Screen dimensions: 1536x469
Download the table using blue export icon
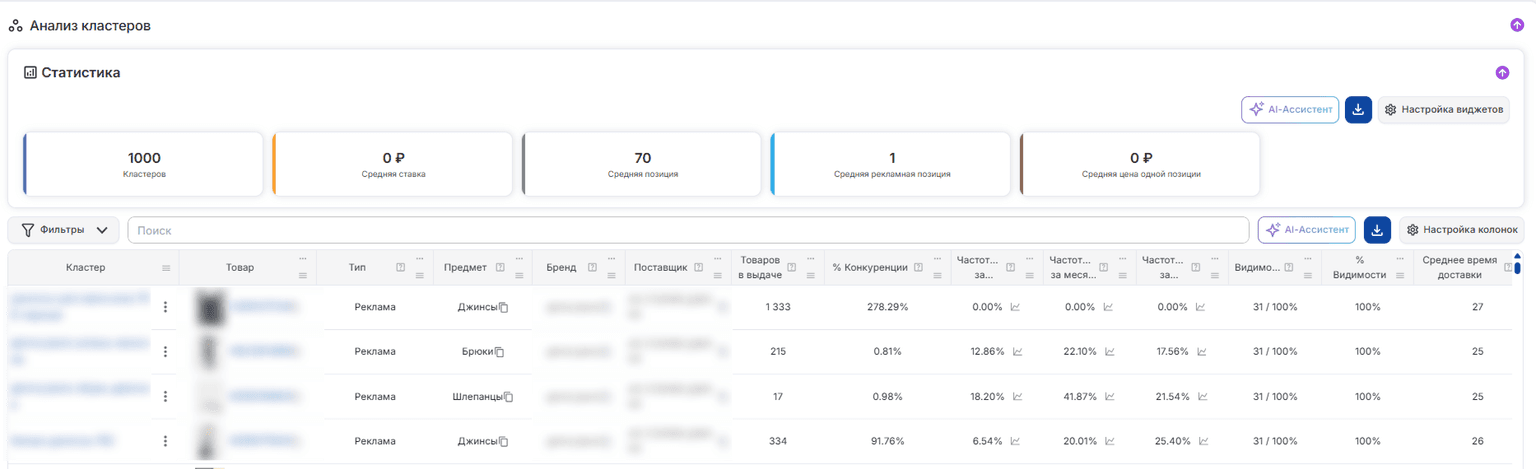point(1378,230)
